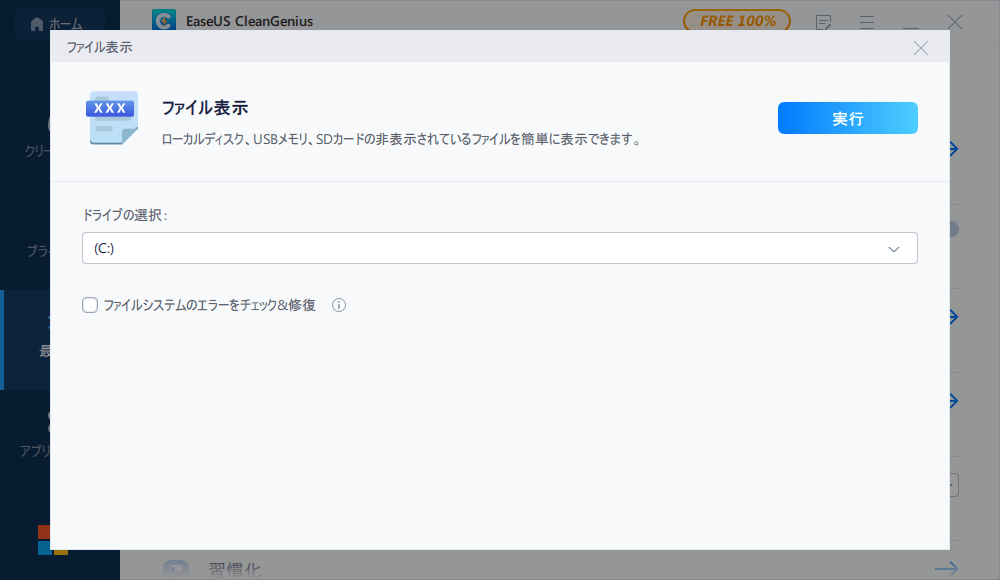This screenshot has height=580, width=1000.
Task: Click the FREE 100% badge
Action: pyautogui.click(x=737, y=20)
